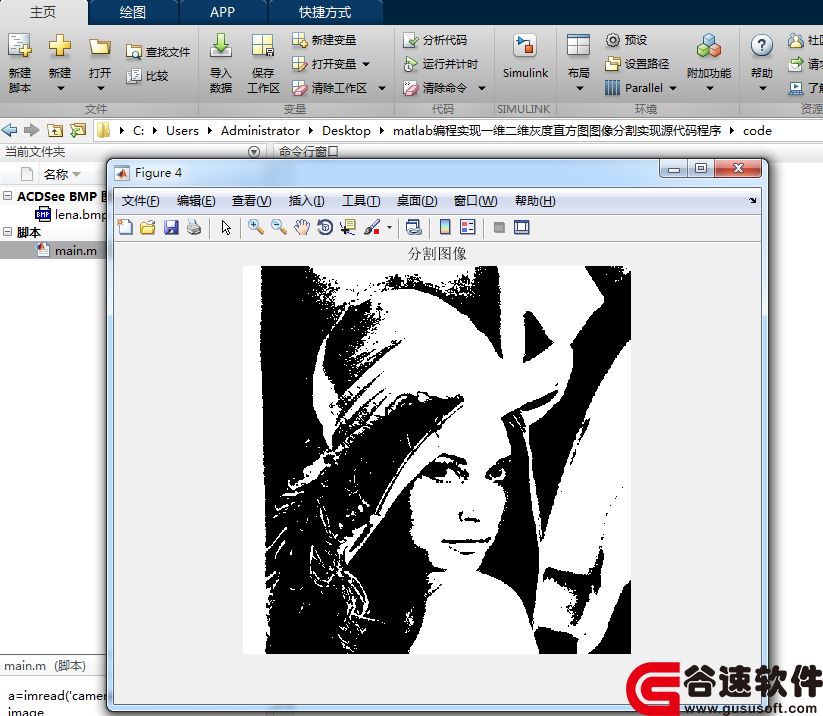
Task: Select the Zoom Out magnifier tool
Action: point(279,227)
